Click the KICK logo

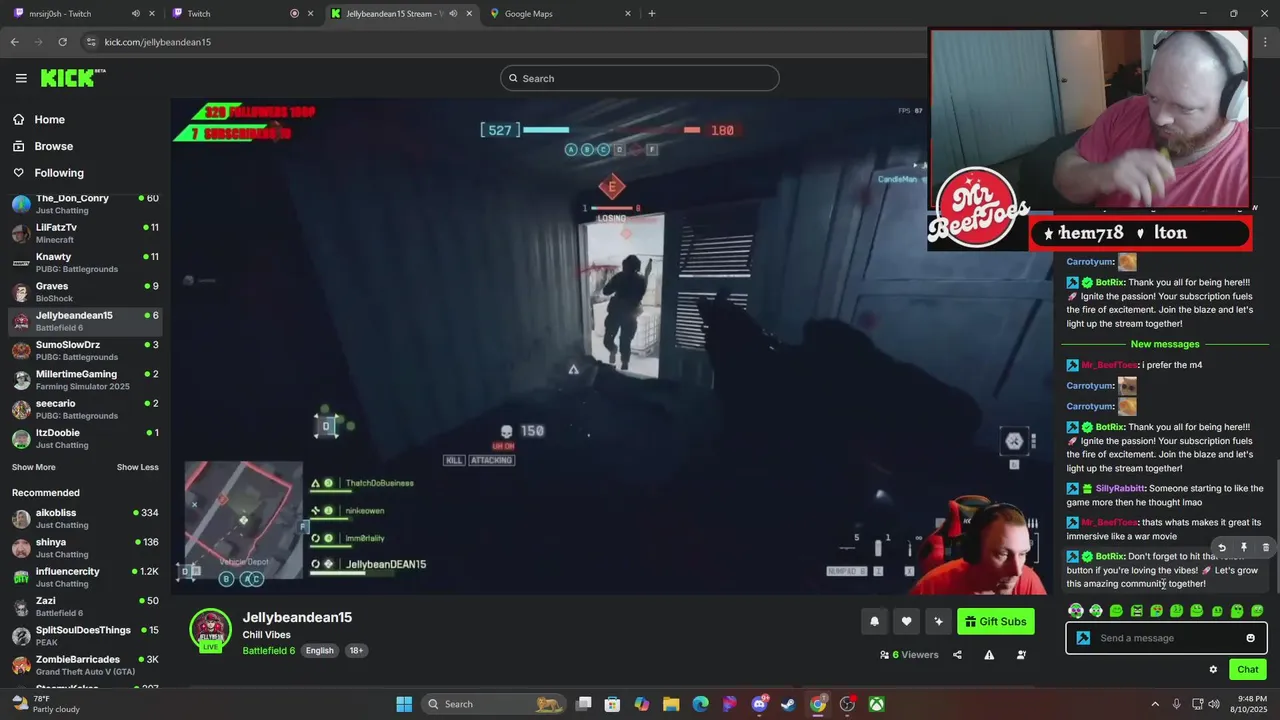pyautogui.click(x=72, y=78)
